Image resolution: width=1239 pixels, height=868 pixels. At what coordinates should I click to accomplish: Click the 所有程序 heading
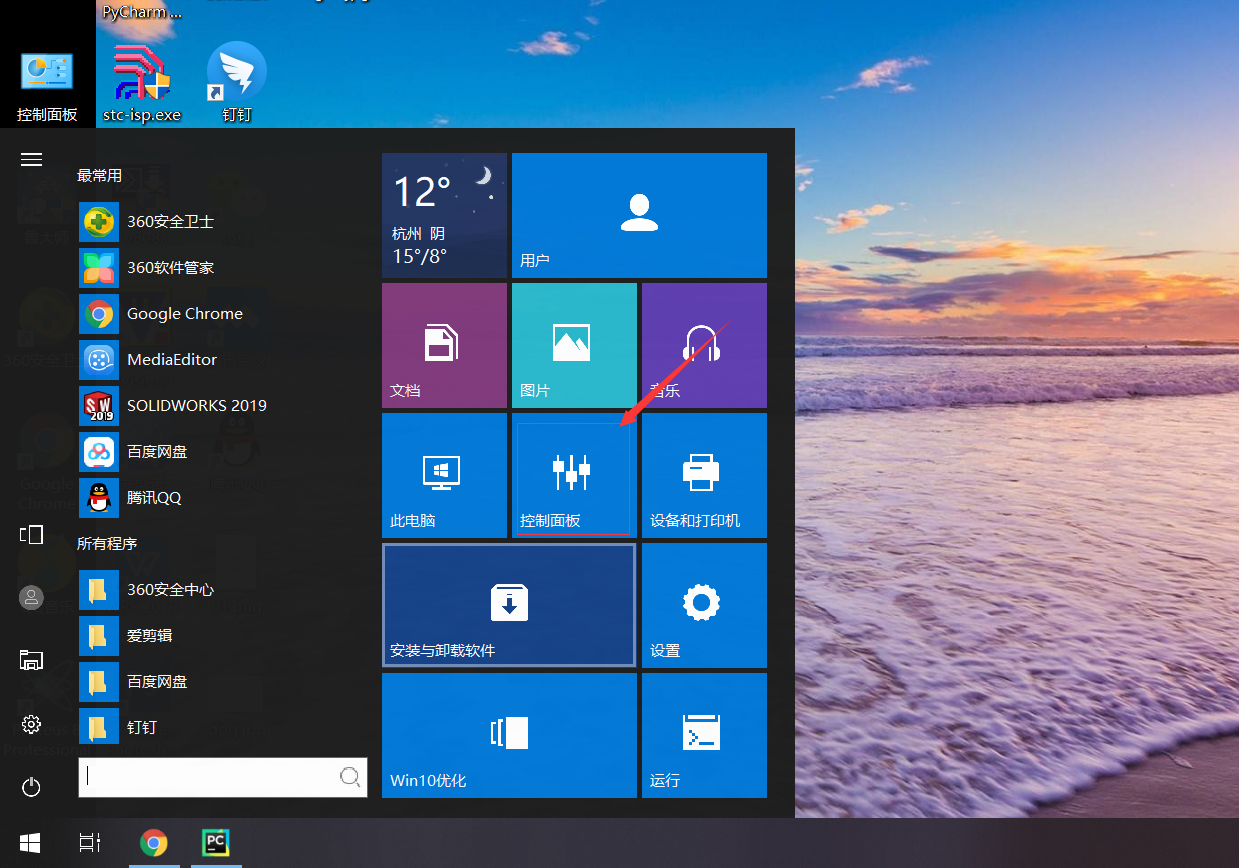coord(107,543)
